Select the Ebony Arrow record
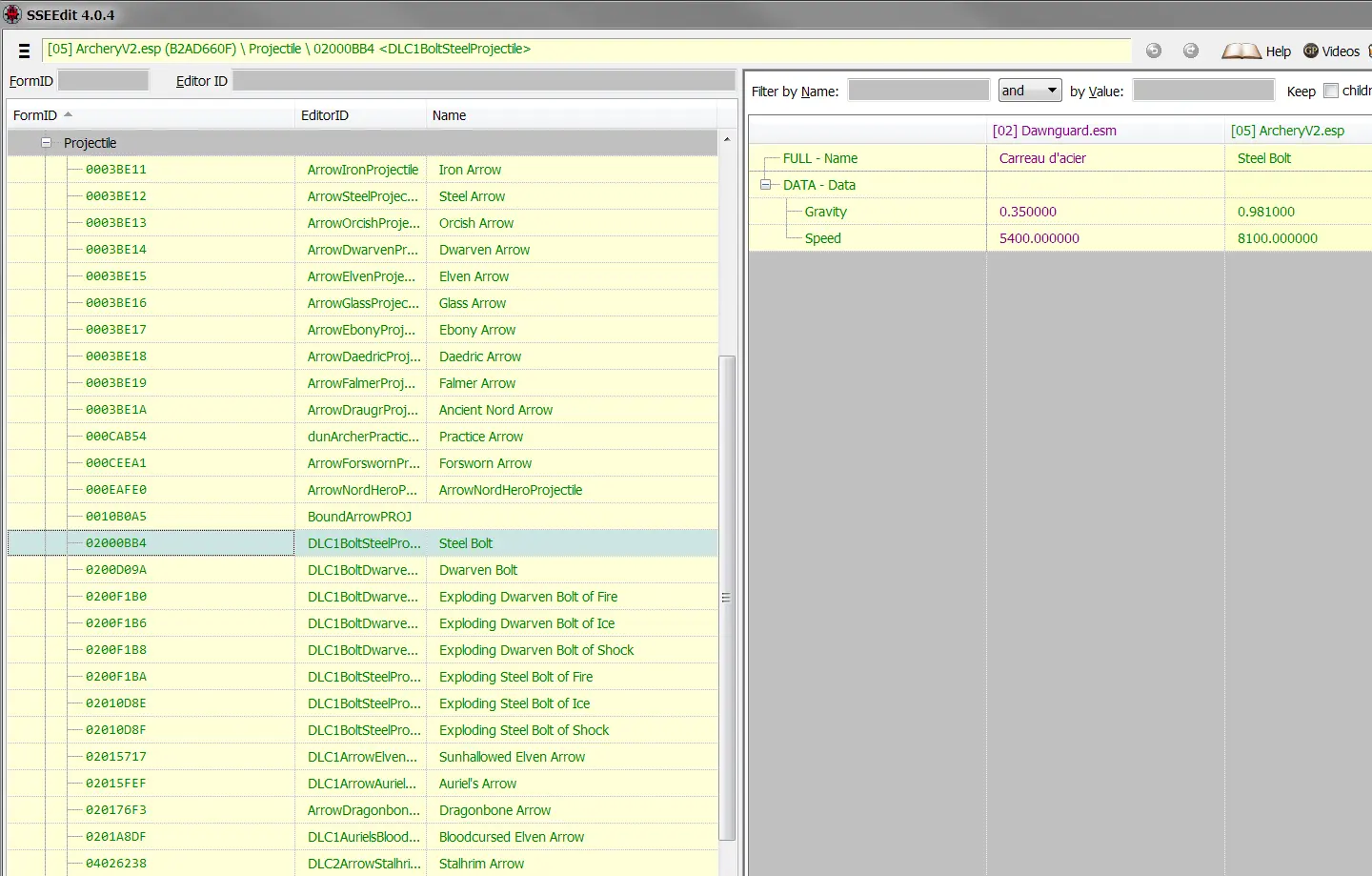Screen dimensions: 1372x876 (362, 330)
